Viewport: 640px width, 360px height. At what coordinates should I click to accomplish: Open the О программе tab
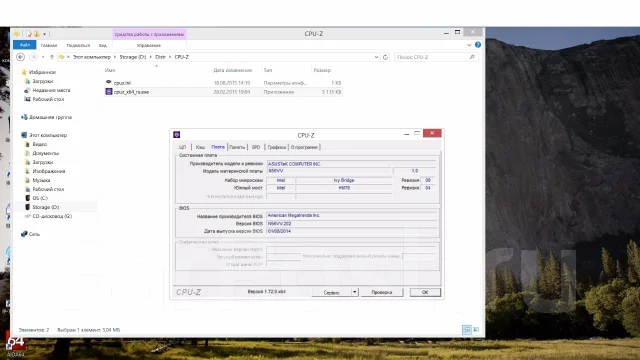click(304, 147)
